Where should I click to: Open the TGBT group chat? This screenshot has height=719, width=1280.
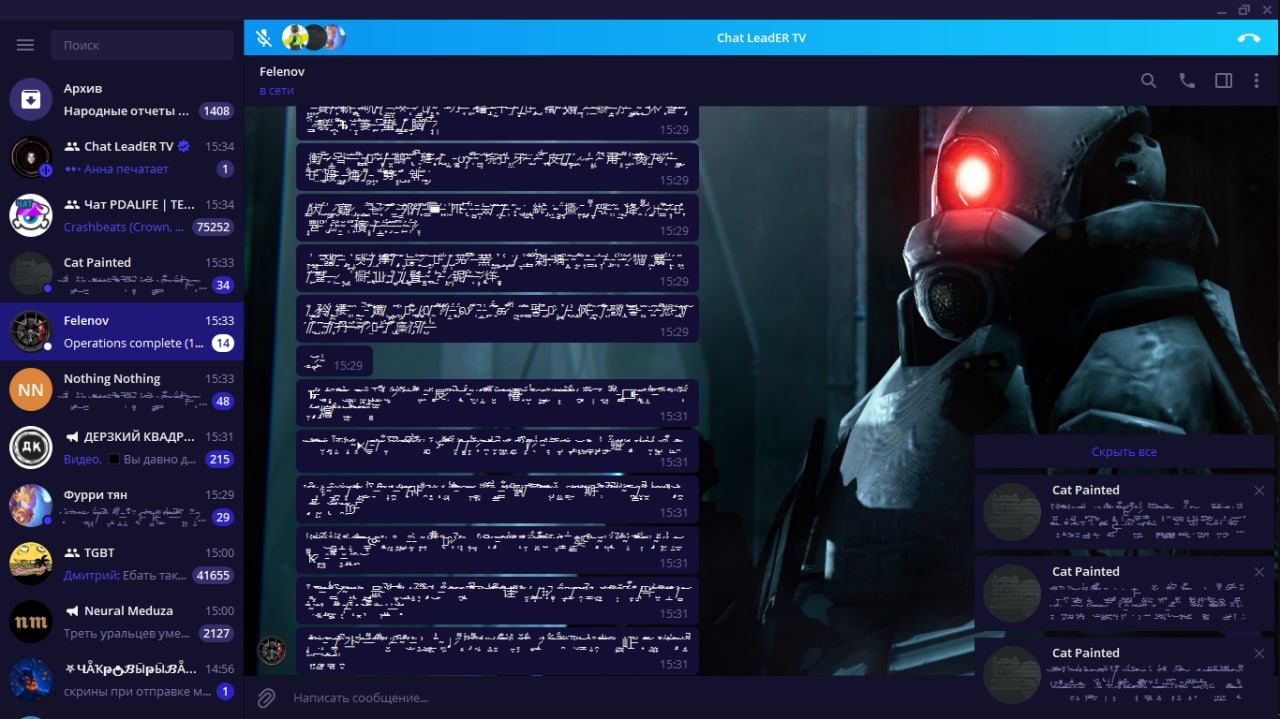[122, 563]
